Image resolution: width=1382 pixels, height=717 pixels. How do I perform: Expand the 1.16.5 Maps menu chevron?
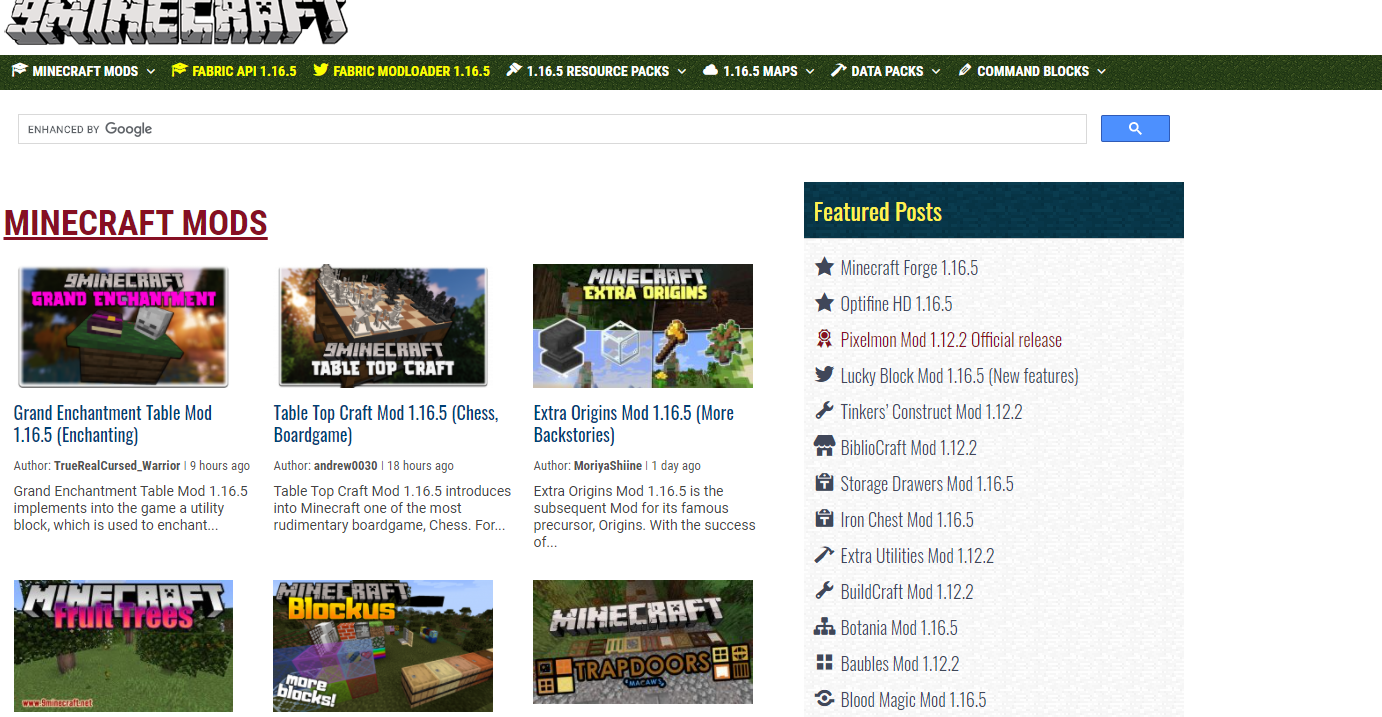point(810,71)
